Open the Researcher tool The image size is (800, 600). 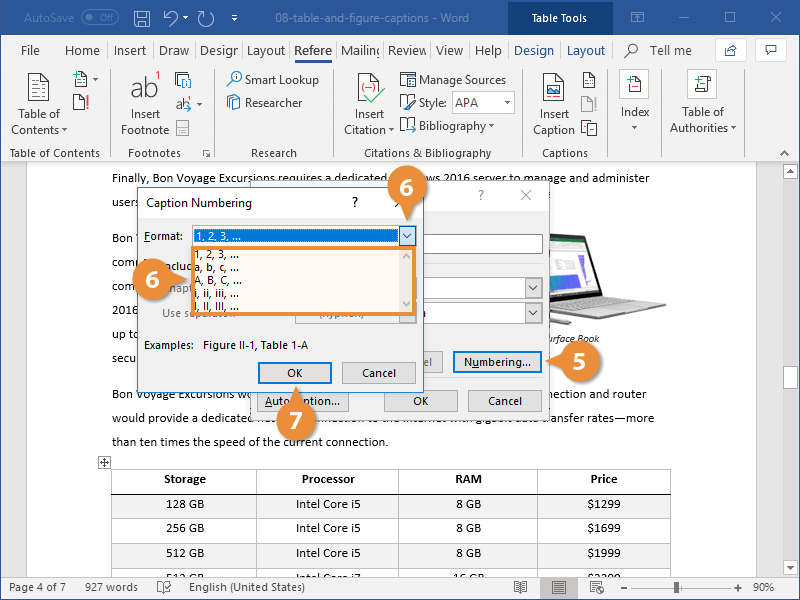coord(264,102)
